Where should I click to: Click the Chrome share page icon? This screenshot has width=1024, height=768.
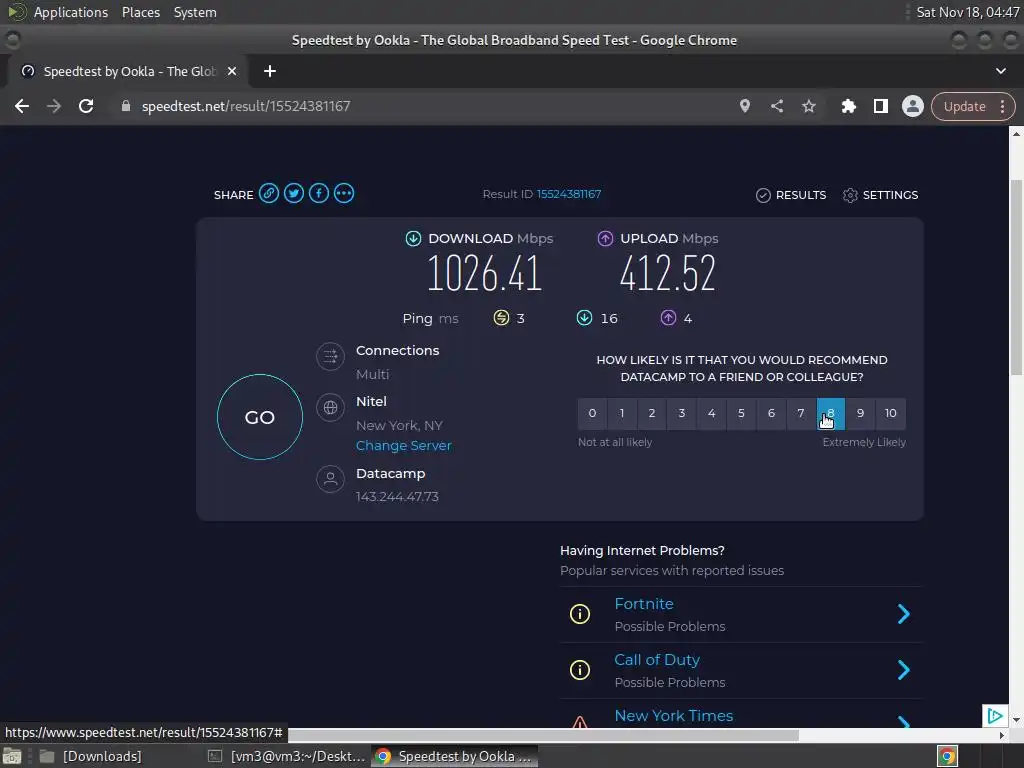coord(776,106)
